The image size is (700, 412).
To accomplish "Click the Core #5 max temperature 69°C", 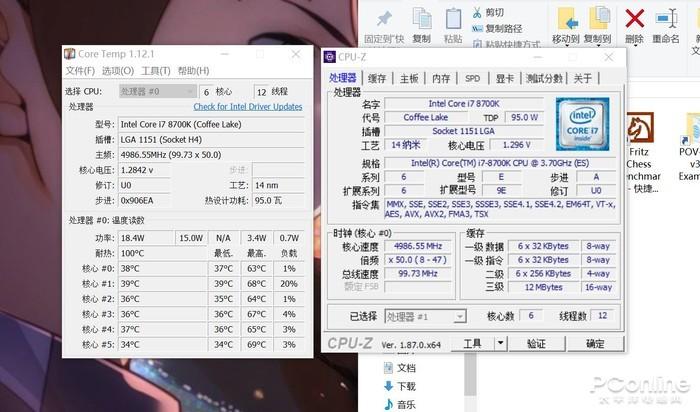I will [x=257, y=345].
